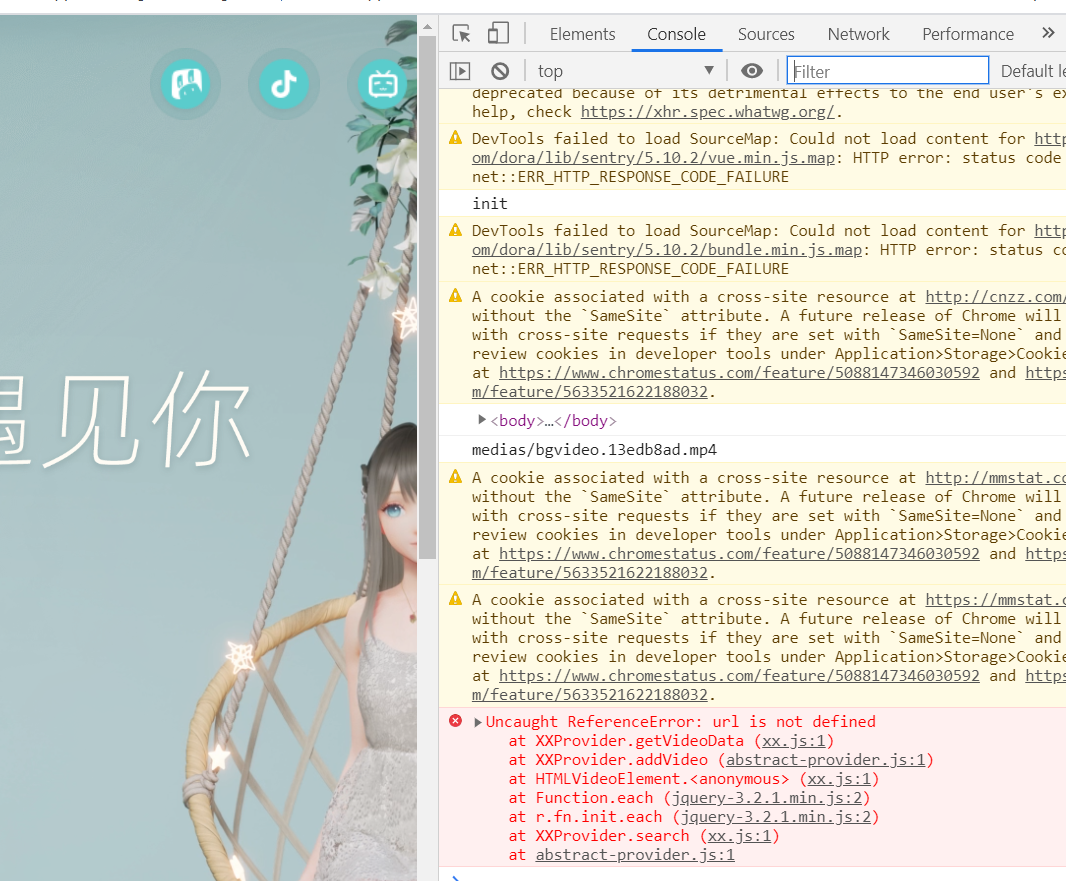
Task: Click the page vertical scrollbar thumb
Action: (427, 298)
